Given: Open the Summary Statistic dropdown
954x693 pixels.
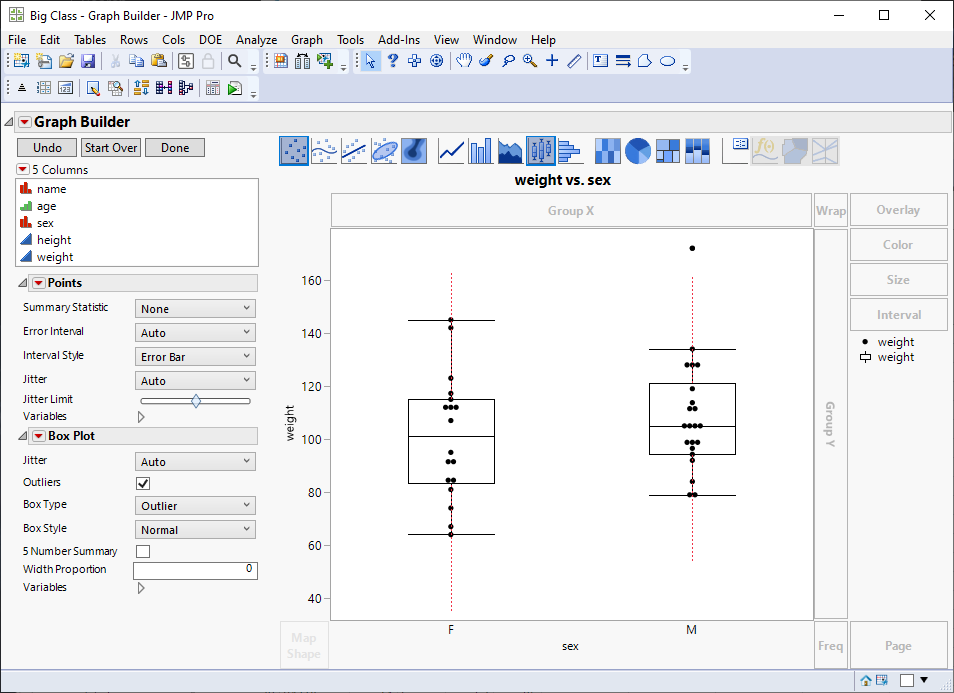Looking at the screenshot, I should [195, 308].
